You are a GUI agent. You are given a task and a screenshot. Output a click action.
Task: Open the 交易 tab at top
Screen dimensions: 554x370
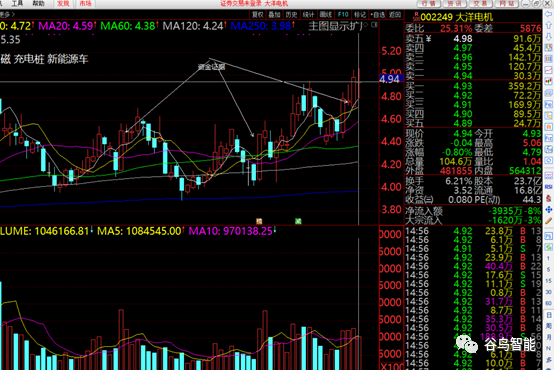tap(481, 4)
